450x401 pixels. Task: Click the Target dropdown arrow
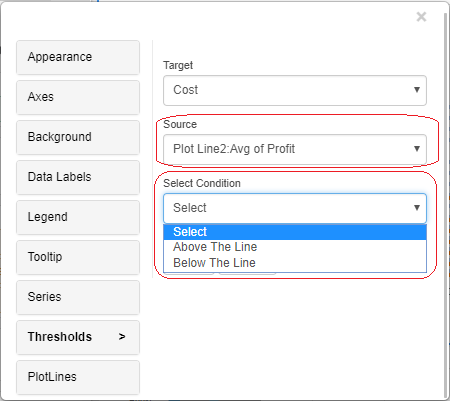click(x=417, y=90)
